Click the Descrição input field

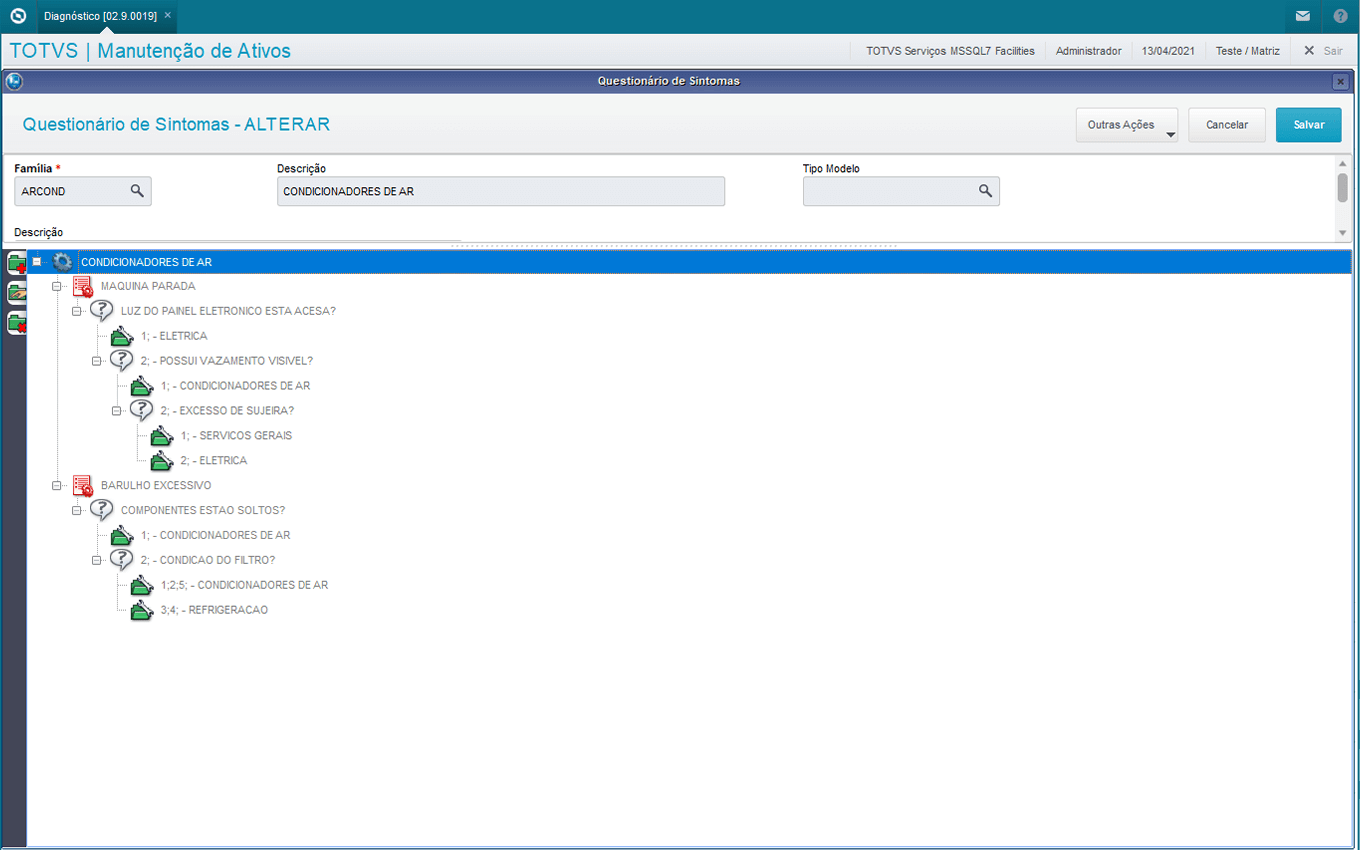coord(500,191)
